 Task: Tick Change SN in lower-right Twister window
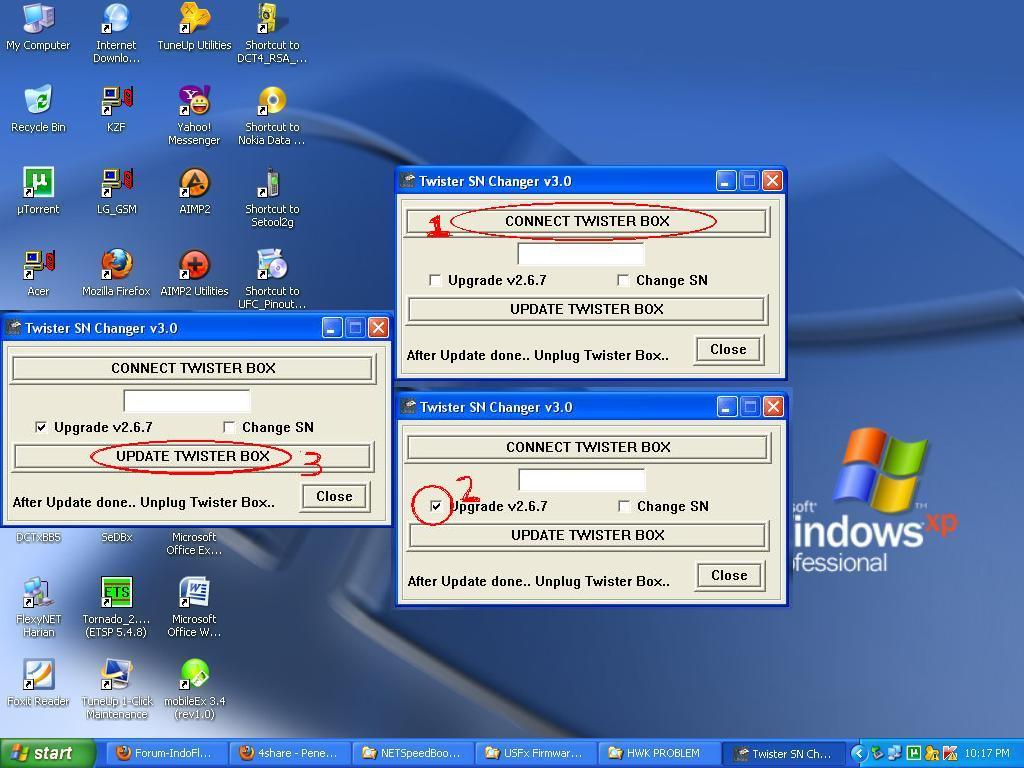pyautogui.click(x=624, y=506)
